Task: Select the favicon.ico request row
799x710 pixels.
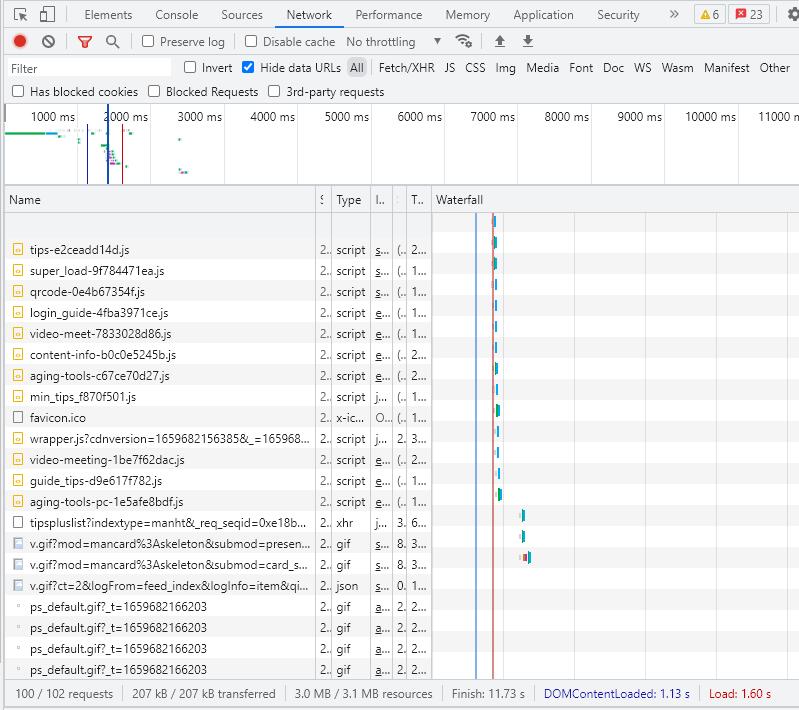Action: [58, 418]
